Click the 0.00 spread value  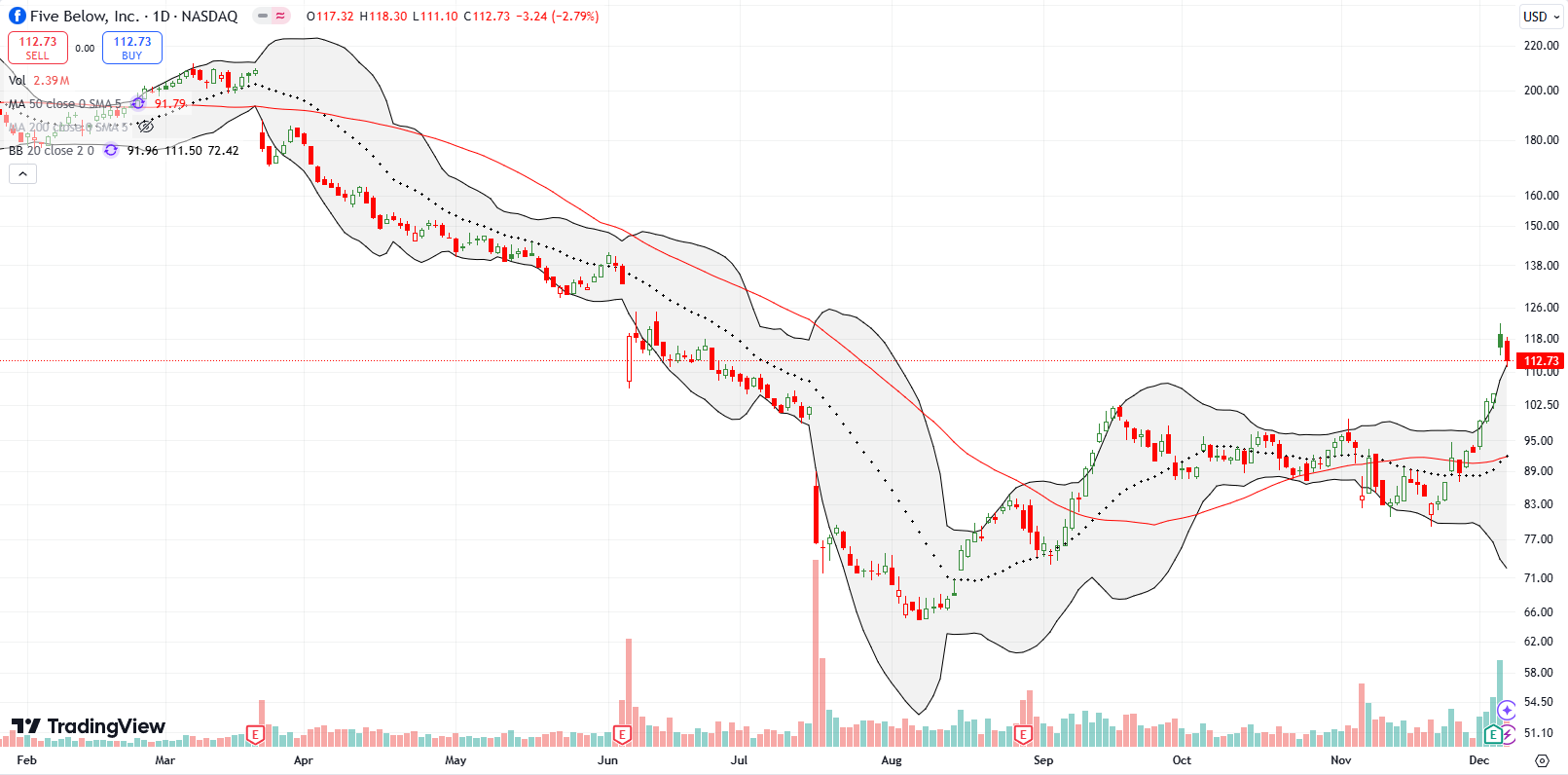(86, 48)
